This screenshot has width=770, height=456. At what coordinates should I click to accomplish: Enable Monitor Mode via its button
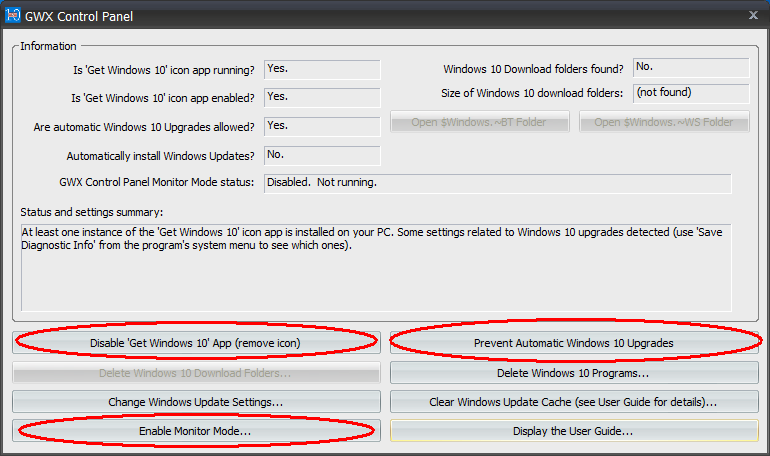[x=196, y=431]
